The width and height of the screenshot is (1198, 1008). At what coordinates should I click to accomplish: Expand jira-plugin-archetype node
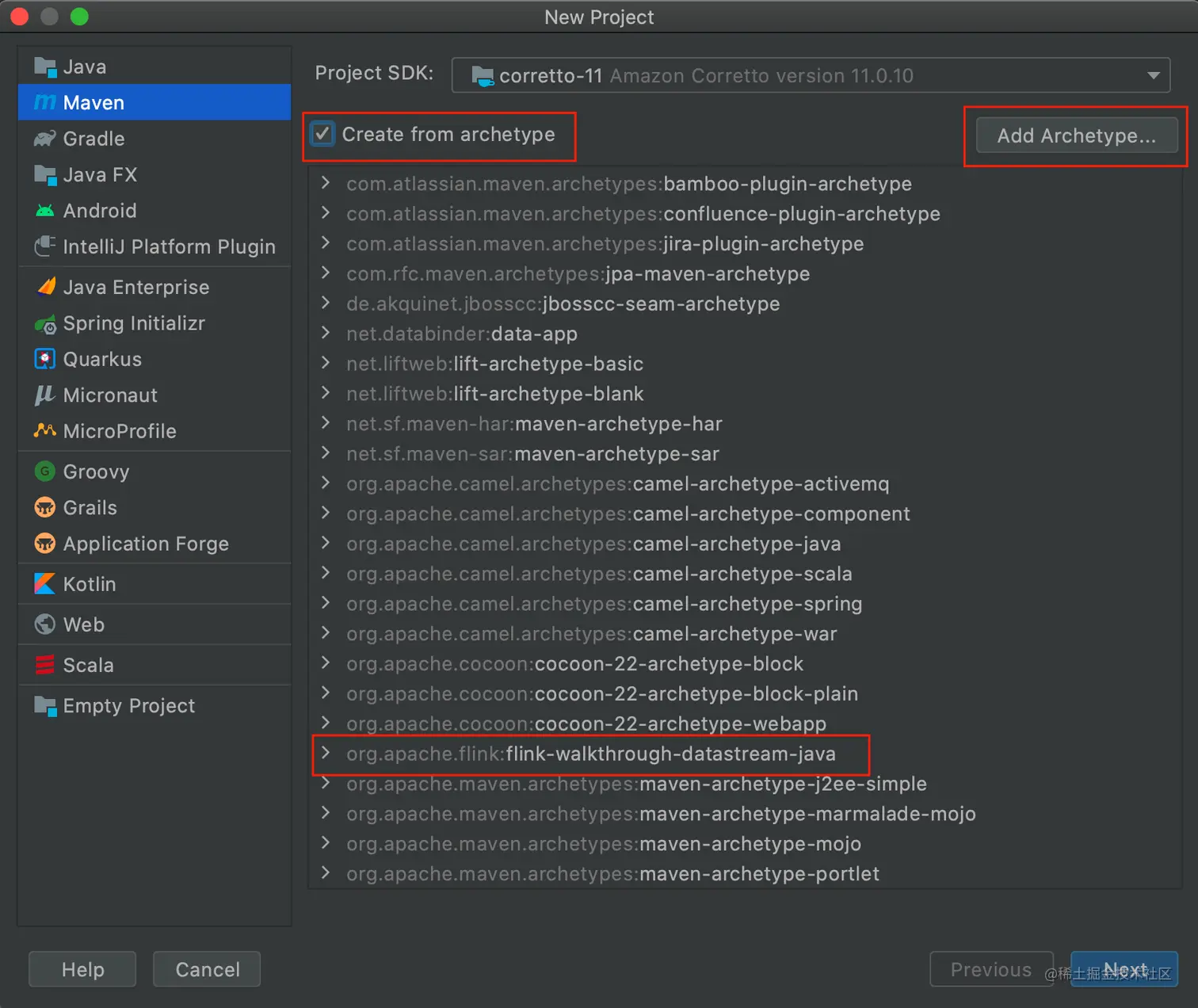[x=326, y=243]
